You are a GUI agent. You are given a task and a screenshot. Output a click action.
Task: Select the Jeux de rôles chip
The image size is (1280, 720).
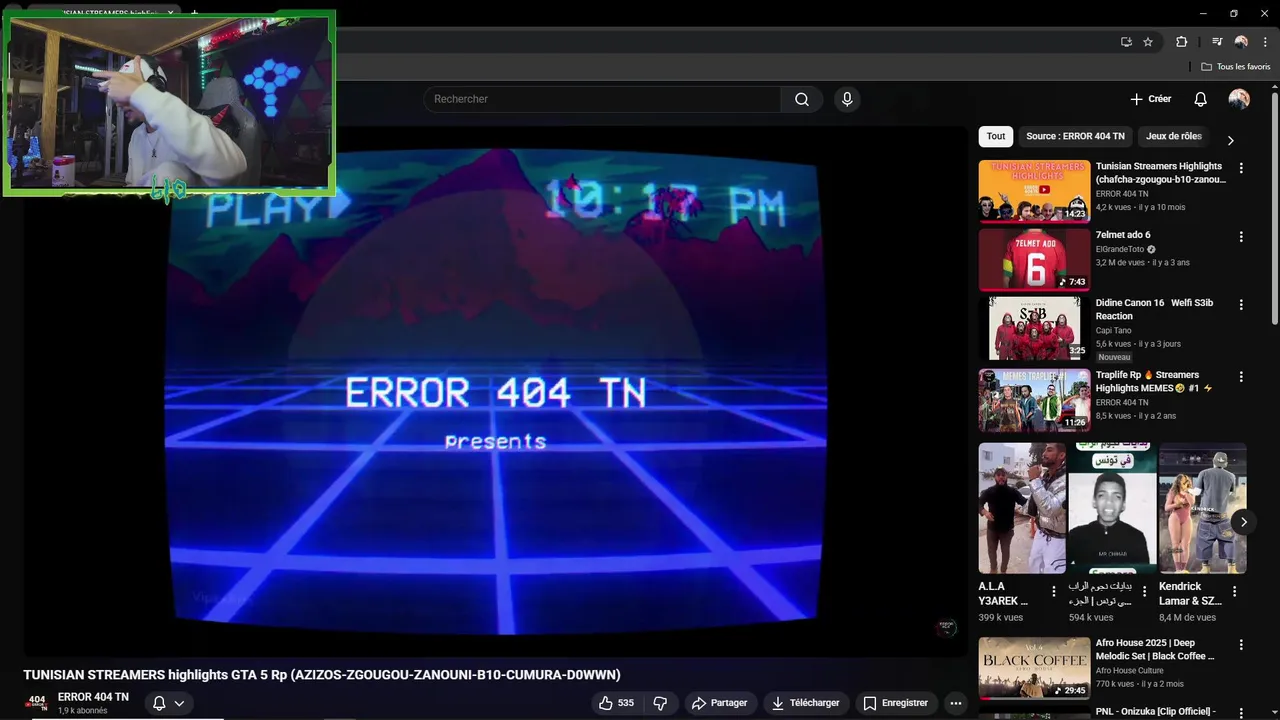pos(1174,136)
